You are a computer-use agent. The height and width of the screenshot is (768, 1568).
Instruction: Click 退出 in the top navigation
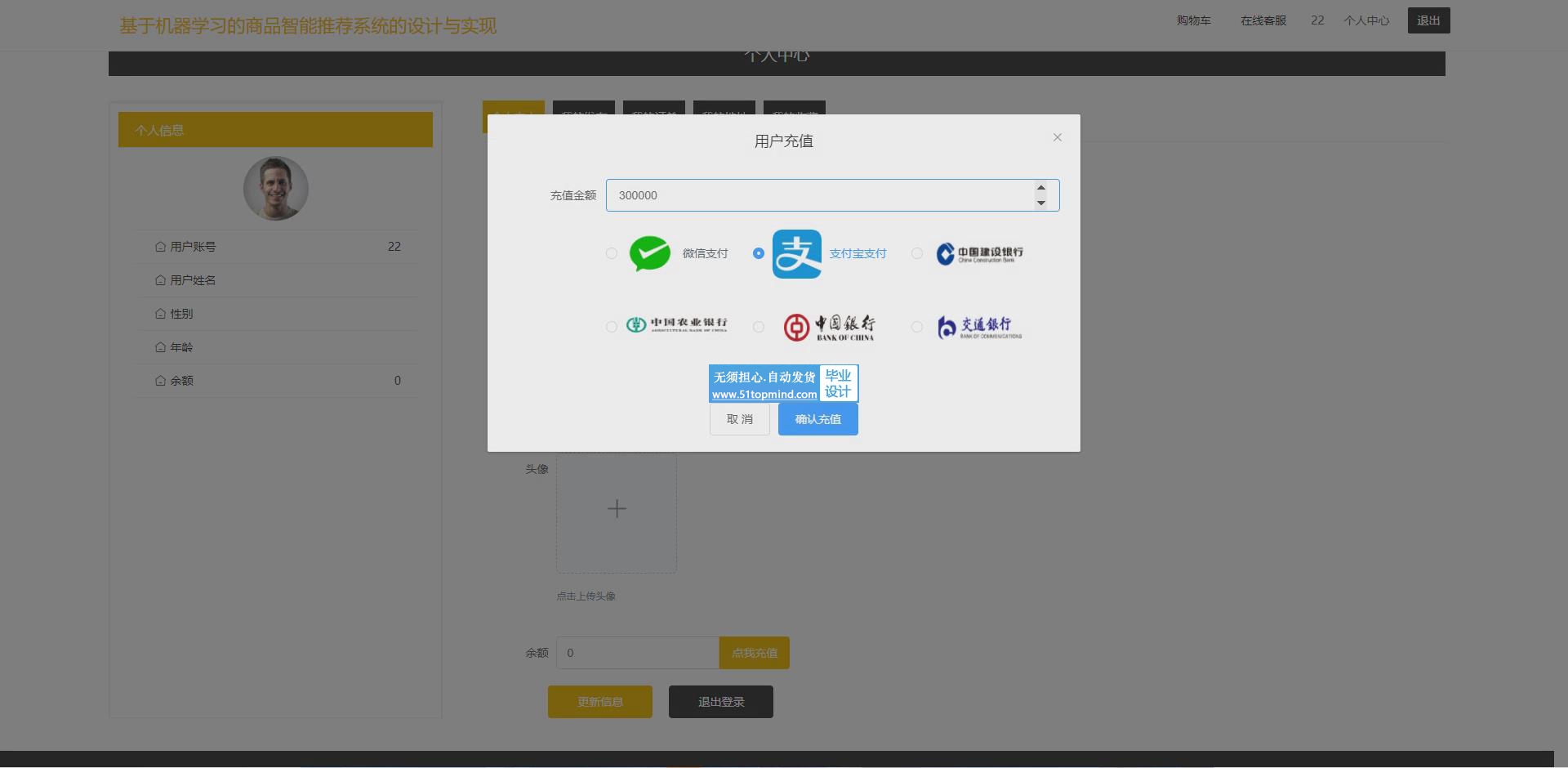[x=1429, y=20]
